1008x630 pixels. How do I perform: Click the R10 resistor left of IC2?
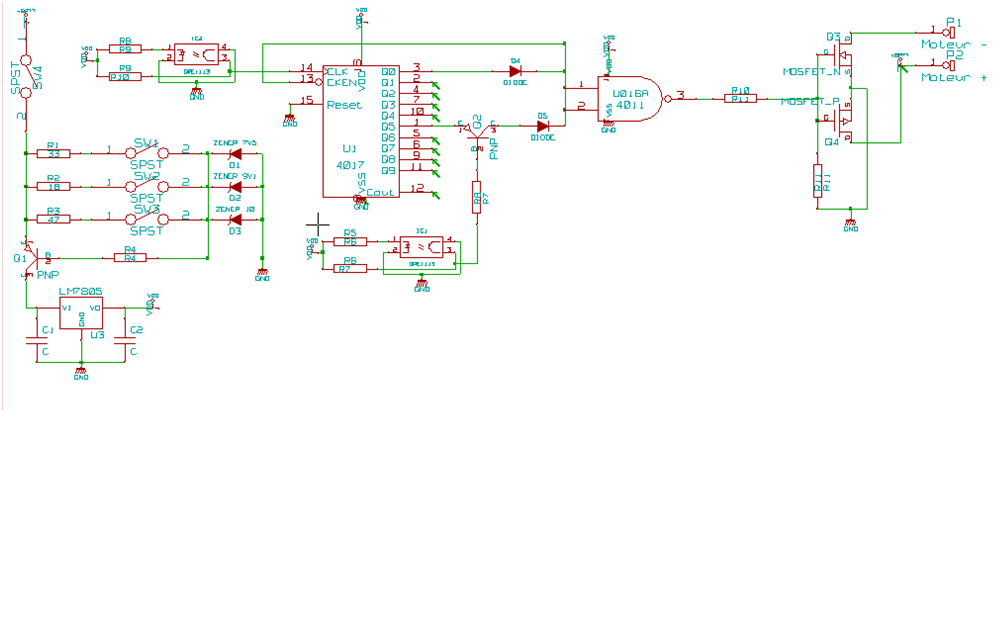[x=125, y=76]
